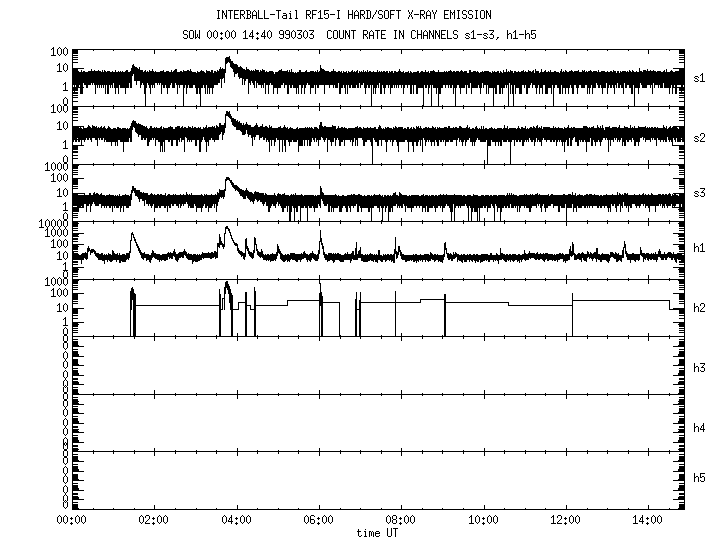
Task: Click the 02:00 time axis tick label
Action: click(x=153, y=521)
